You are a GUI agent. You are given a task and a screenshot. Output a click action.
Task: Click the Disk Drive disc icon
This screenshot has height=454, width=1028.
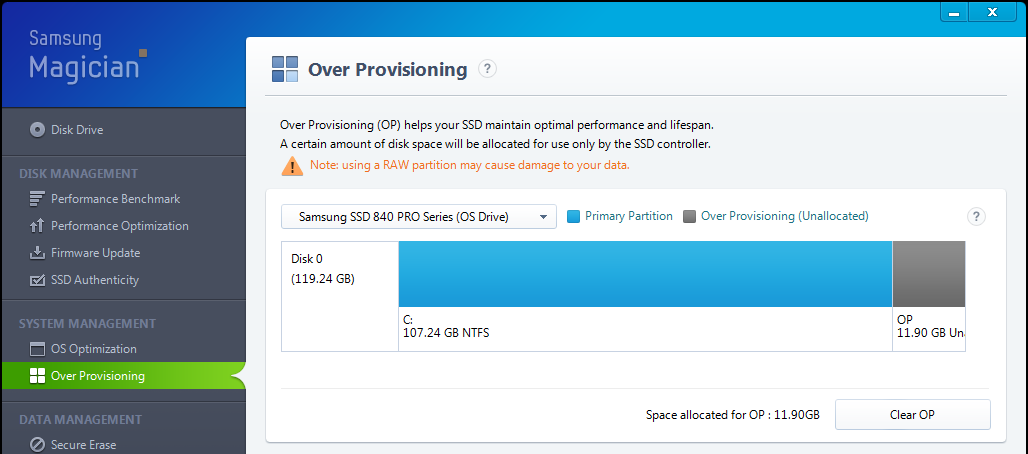coord(37,130)
